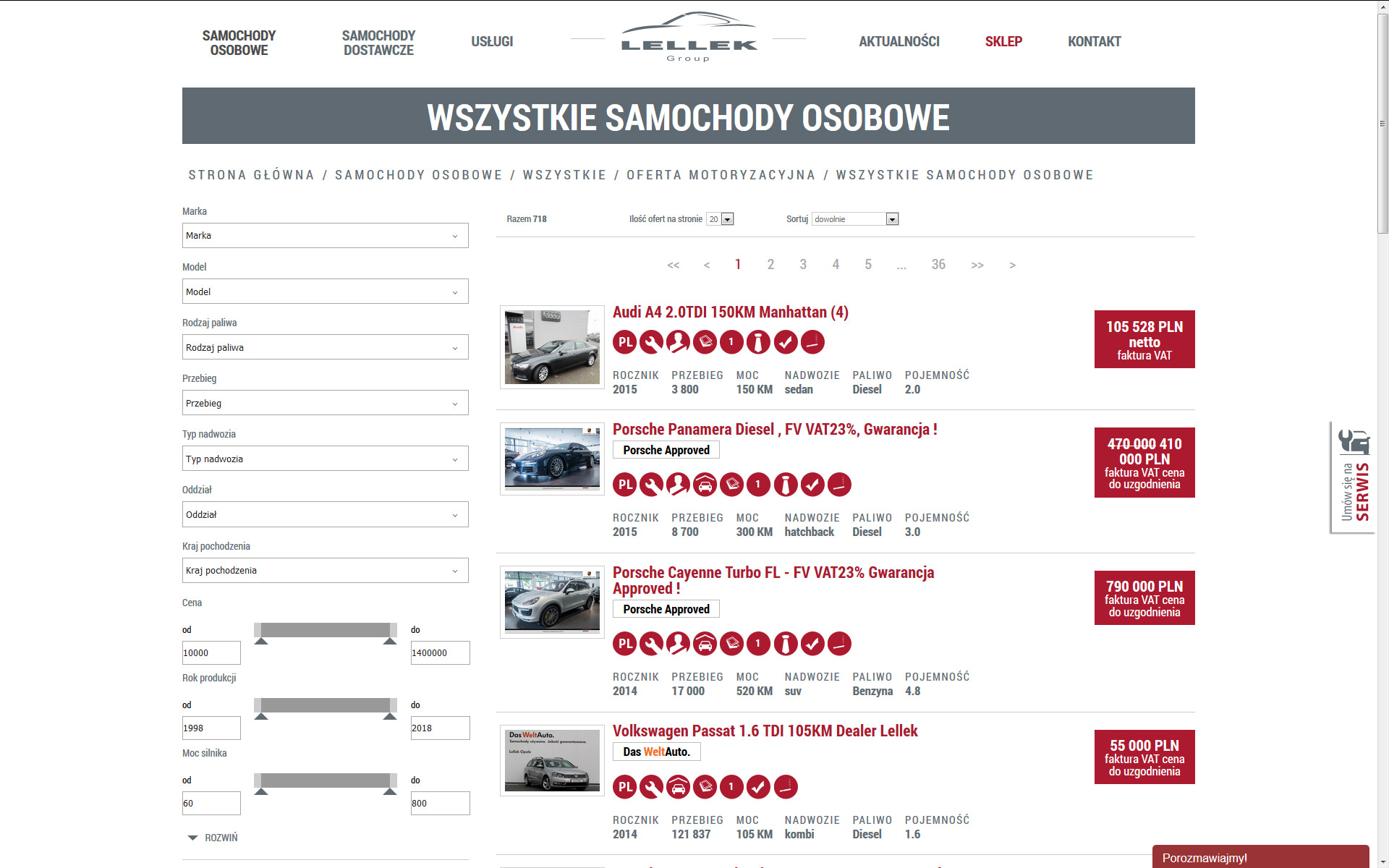Click the checkmark icon on Porsche Cayenne
The width and height of the screenshot is (1389, 868).
812,644
